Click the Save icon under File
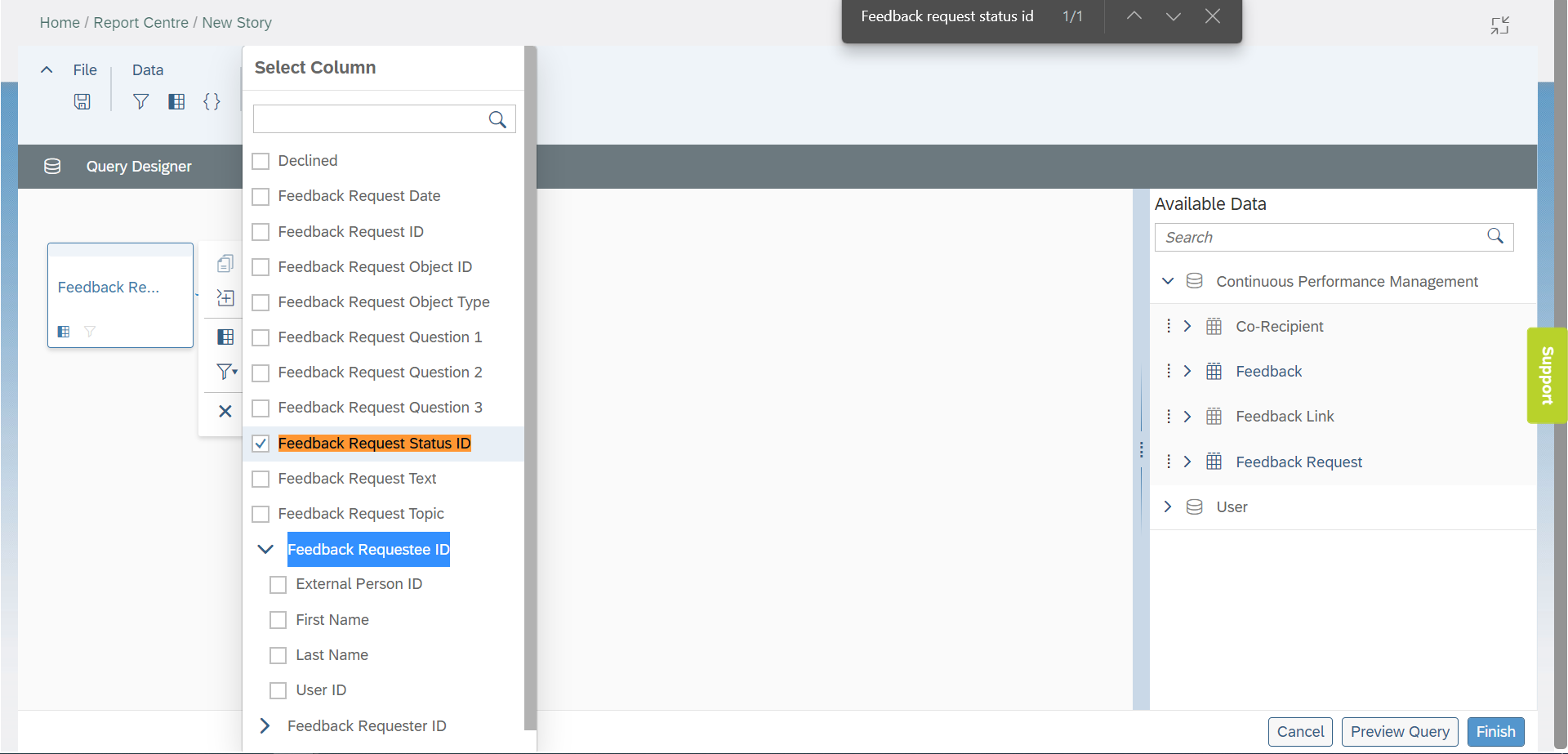 pyautogui.click(x=82, y=101)
